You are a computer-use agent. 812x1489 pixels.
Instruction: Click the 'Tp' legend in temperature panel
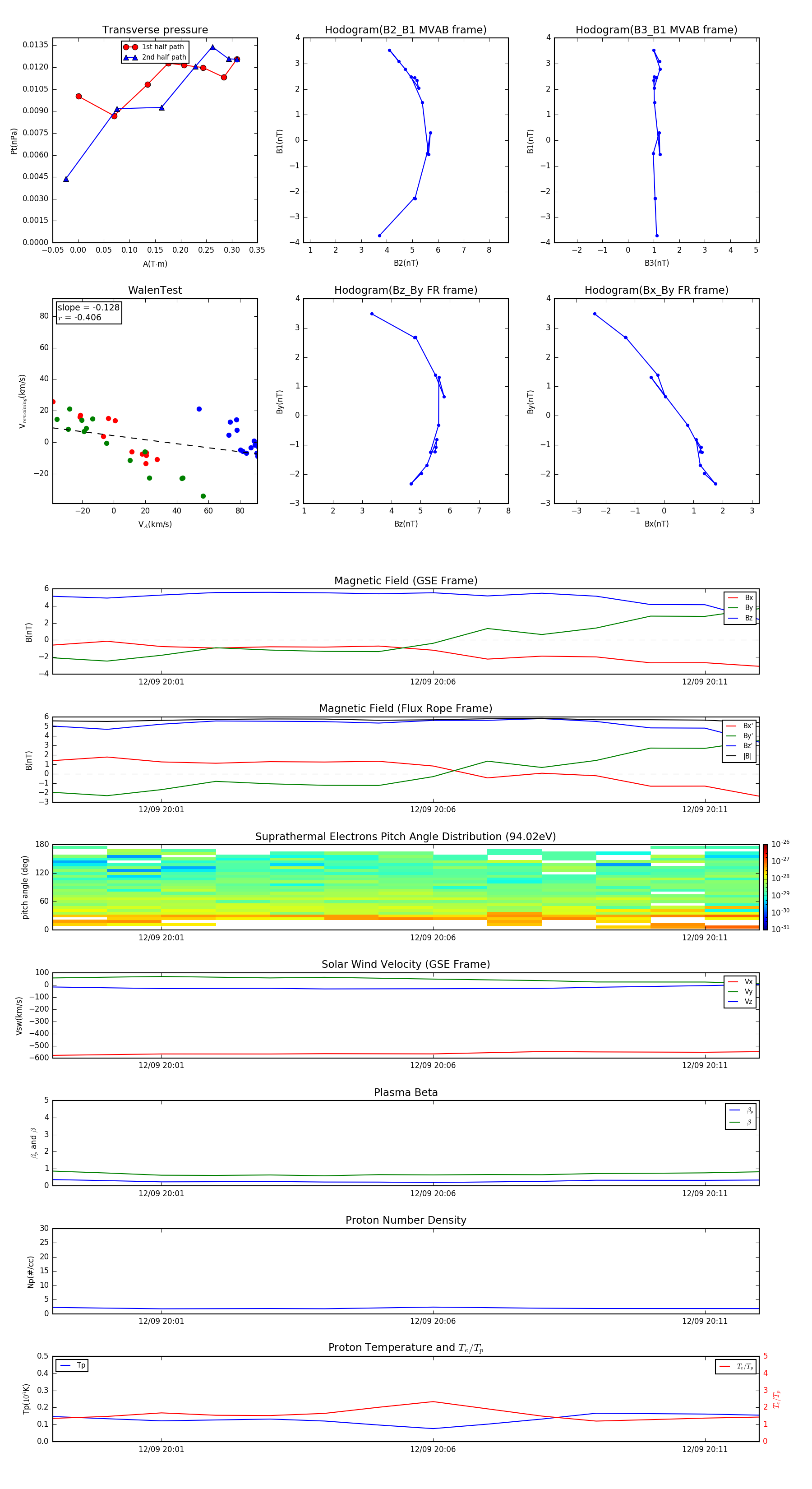(x=72, y=1365)
